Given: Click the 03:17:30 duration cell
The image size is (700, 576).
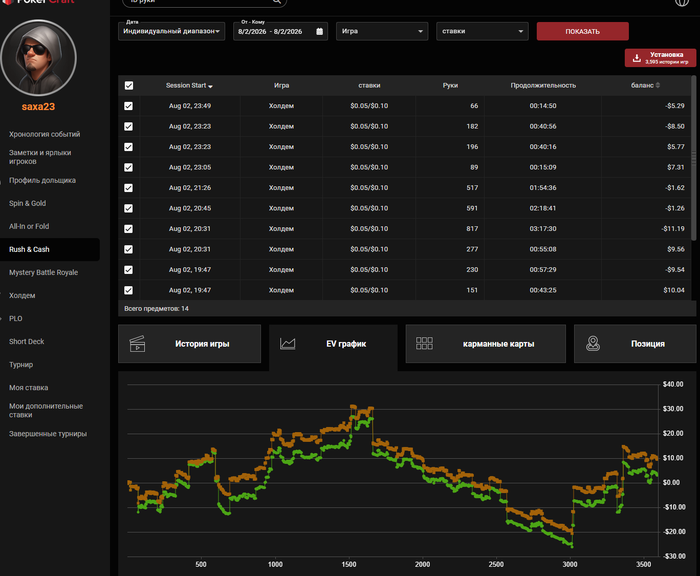Looking at the screenshot, I should [543, 229].
